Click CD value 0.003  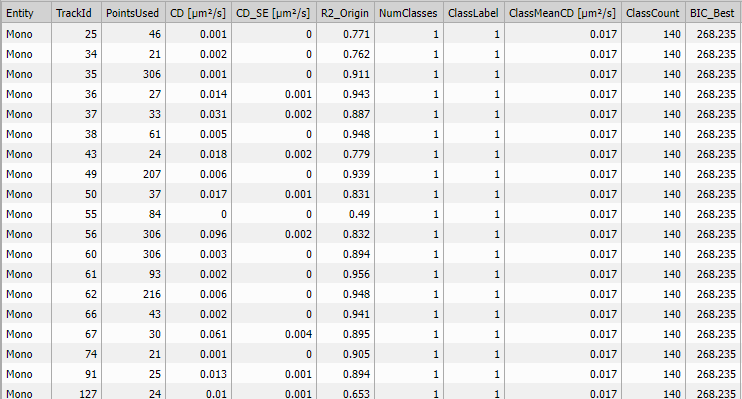coord(213,254)
